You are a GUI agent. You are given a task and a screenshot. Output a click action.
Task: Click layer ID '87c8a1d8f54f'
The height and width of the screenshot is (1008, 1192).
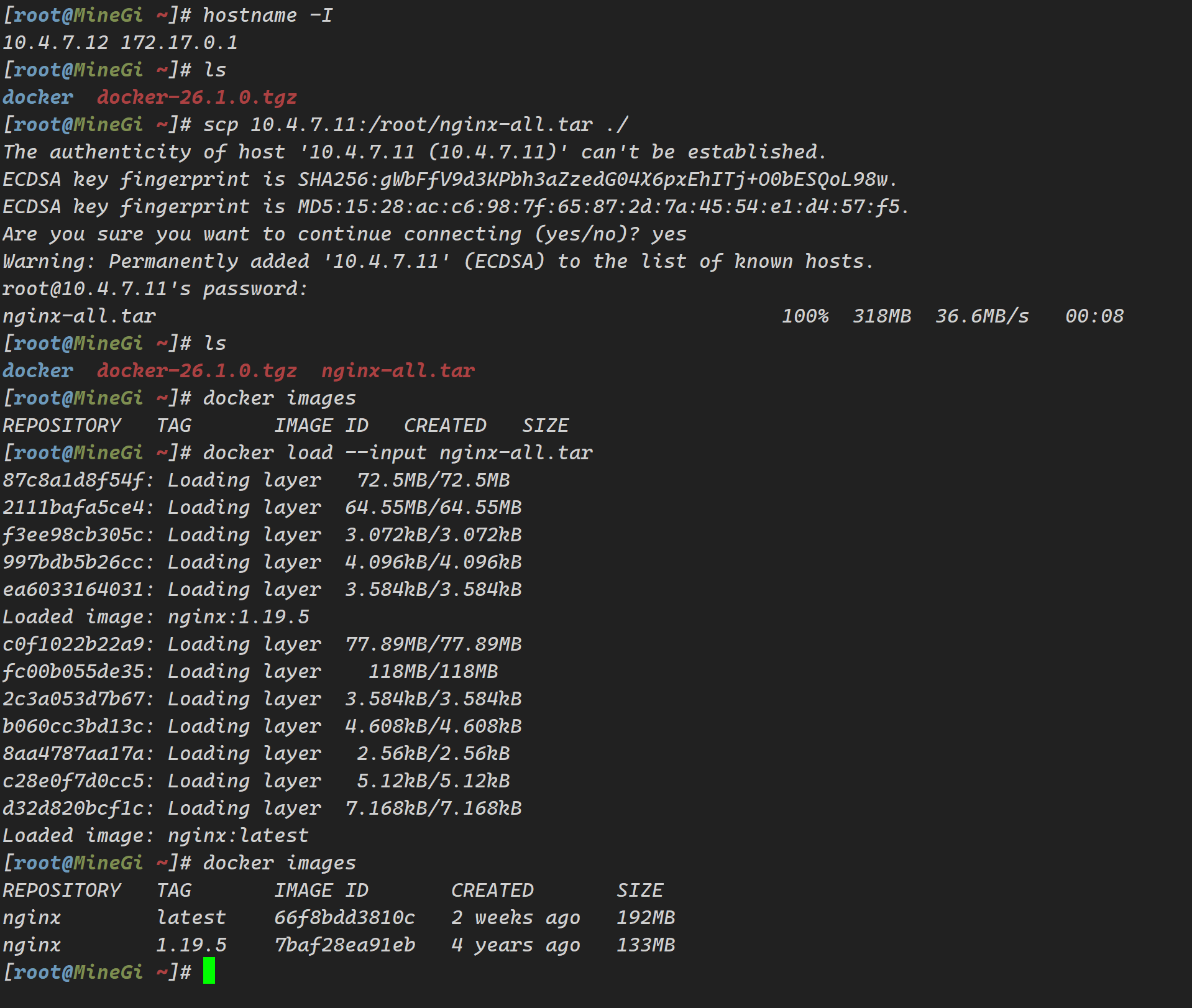pyautogui.click(x=73, y=480)
